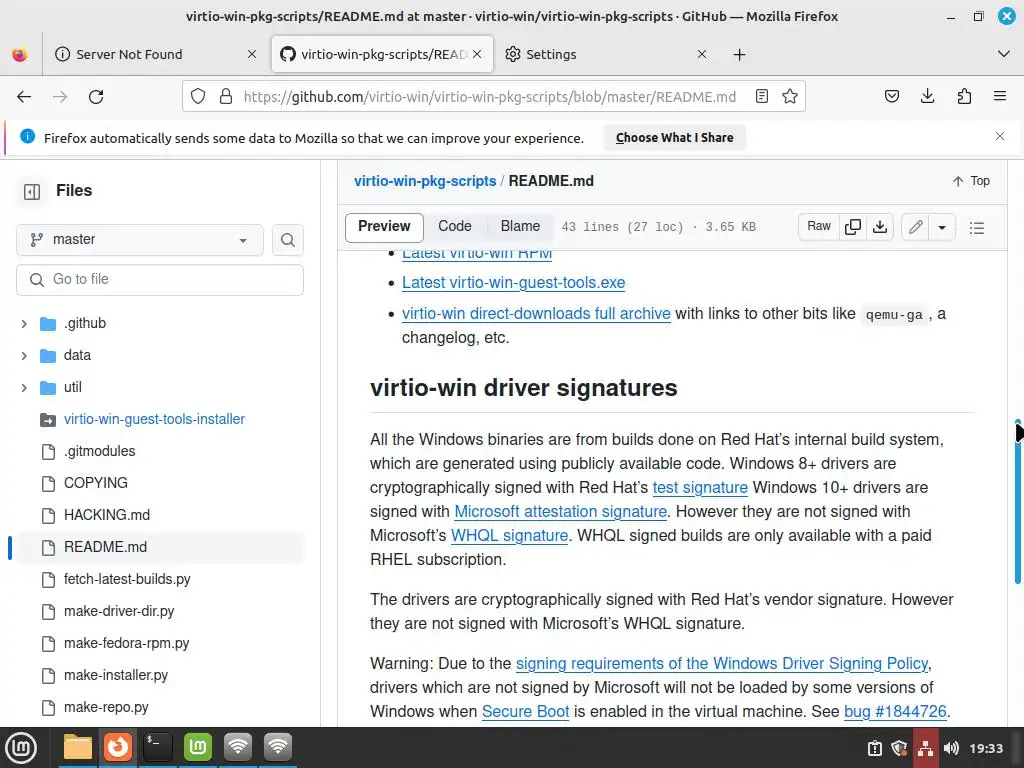Switch to the Code view tab
The height and width of the screenshot is (768, 1024).
point(455,227)
